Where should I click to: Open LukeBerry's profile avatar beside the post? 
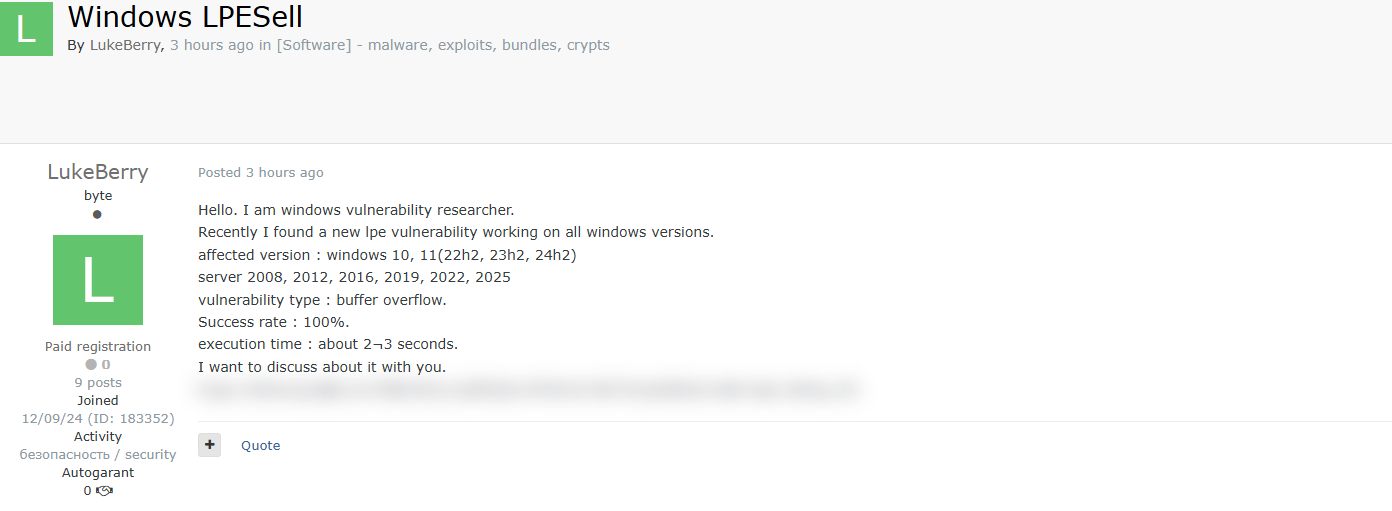click(98, 280)
